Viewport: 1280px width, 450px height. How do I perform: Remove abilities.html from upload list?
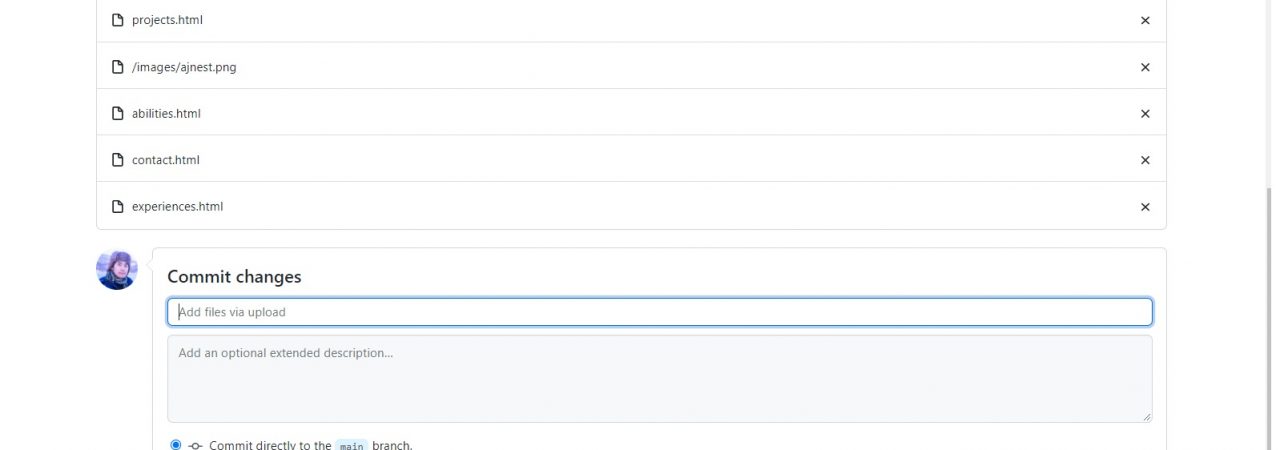click(x=1145, y=114)
